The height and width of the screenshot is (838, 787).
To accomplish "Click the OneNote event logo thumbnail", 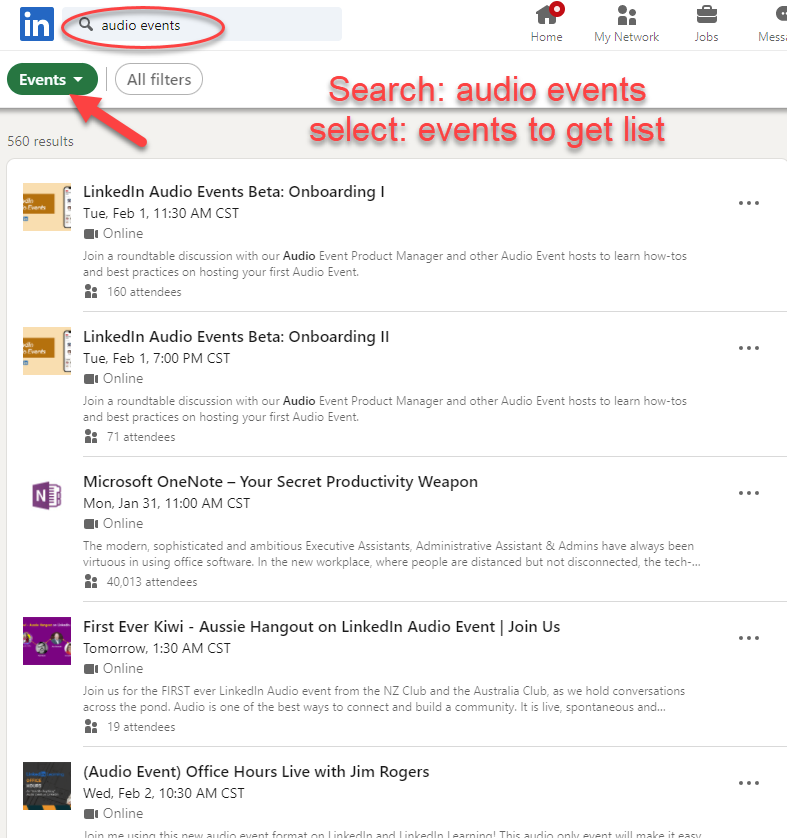I will coord(47,496).
